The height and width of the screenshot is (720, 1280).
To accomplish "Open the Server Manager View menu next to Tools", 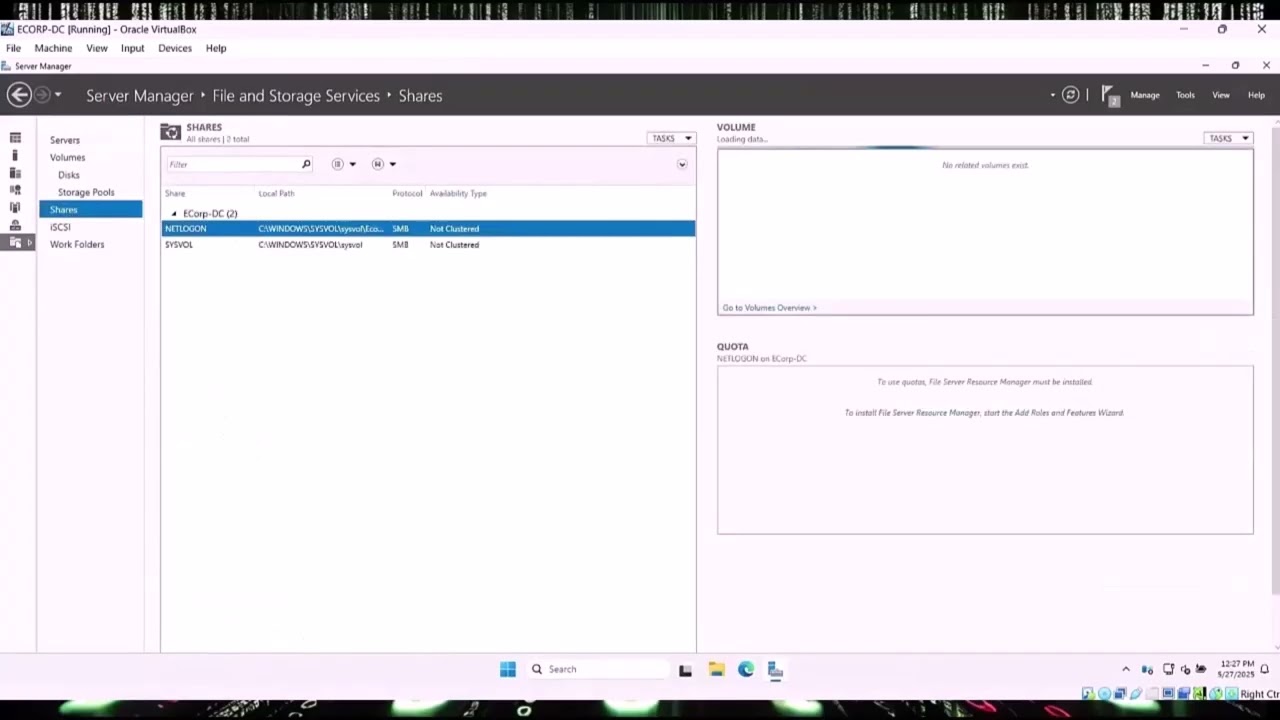I will [1221, 95].
